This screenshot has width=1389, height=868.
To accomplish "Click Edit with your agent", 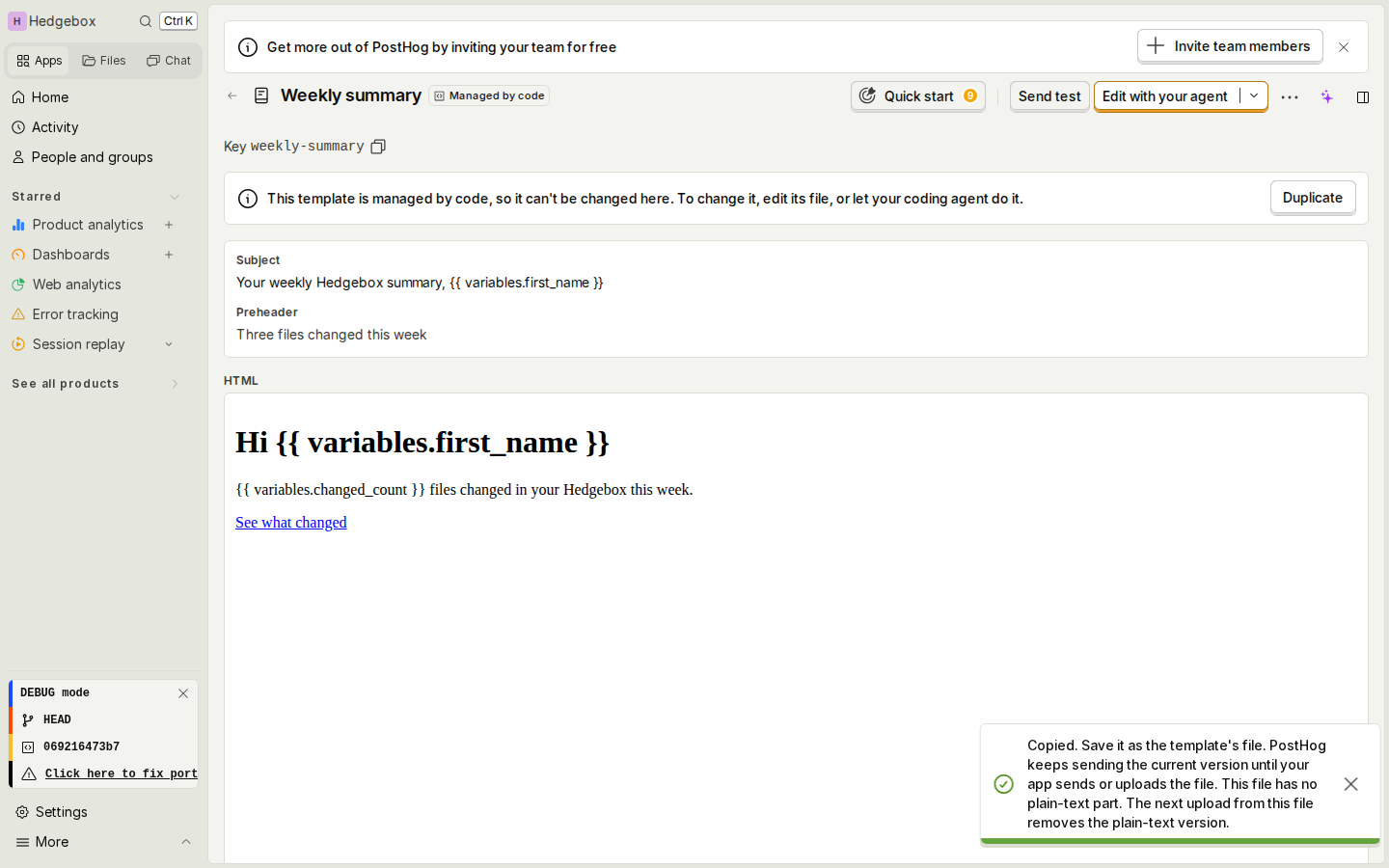I will 1165,95.
